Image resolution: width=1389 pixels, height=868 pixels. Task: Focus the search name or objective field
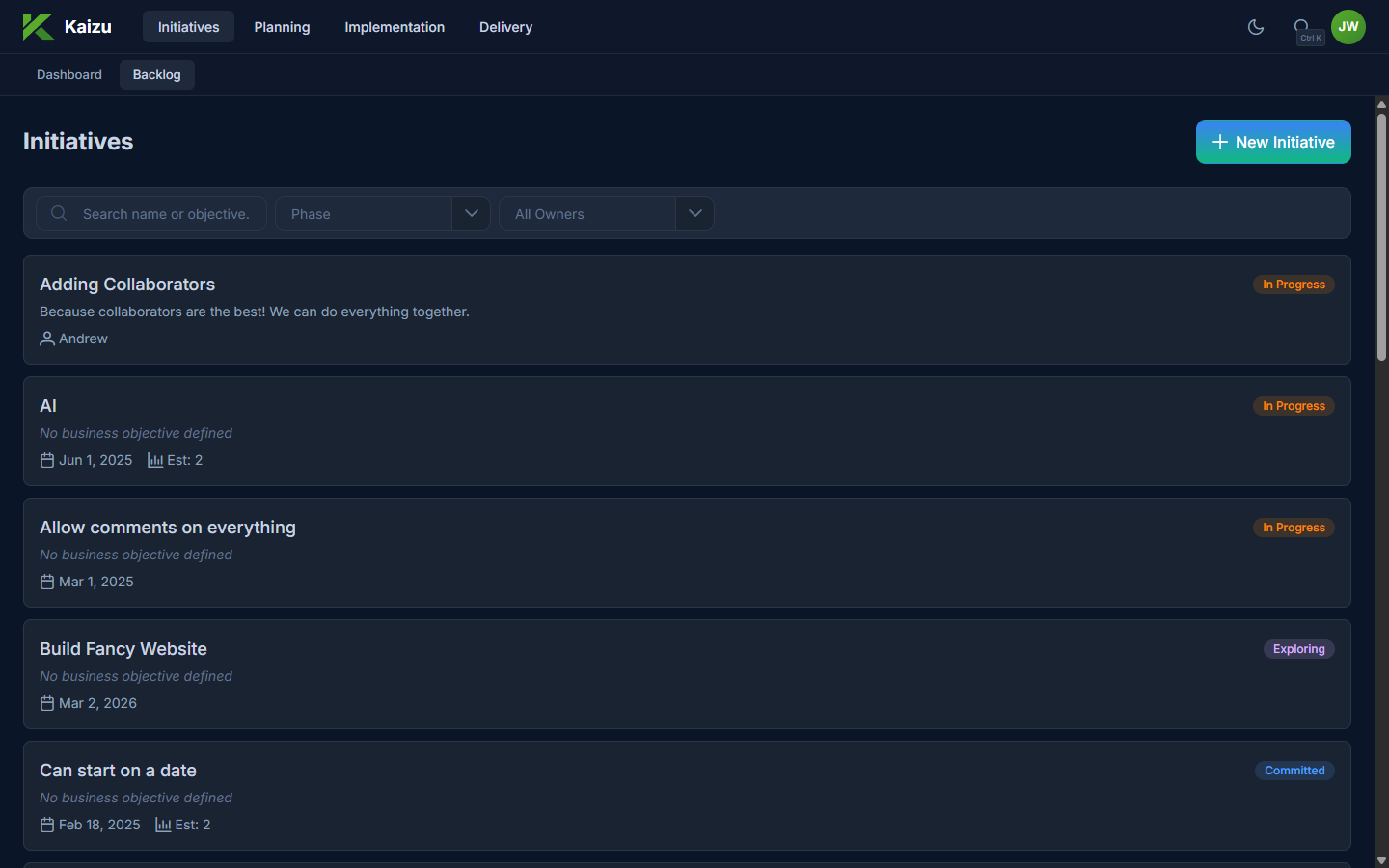[x=166, y=213]
